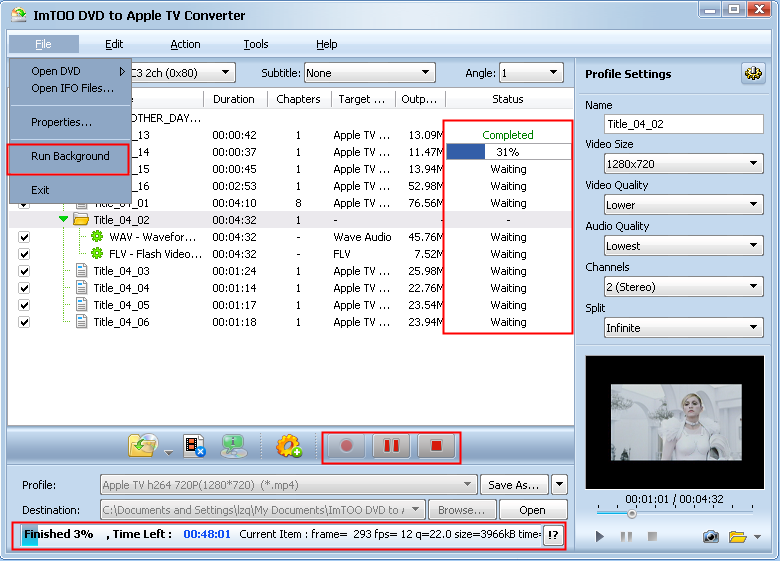The image size is (780, 561).
Task: Choose Exit from File menu
Action: [70, 190]
